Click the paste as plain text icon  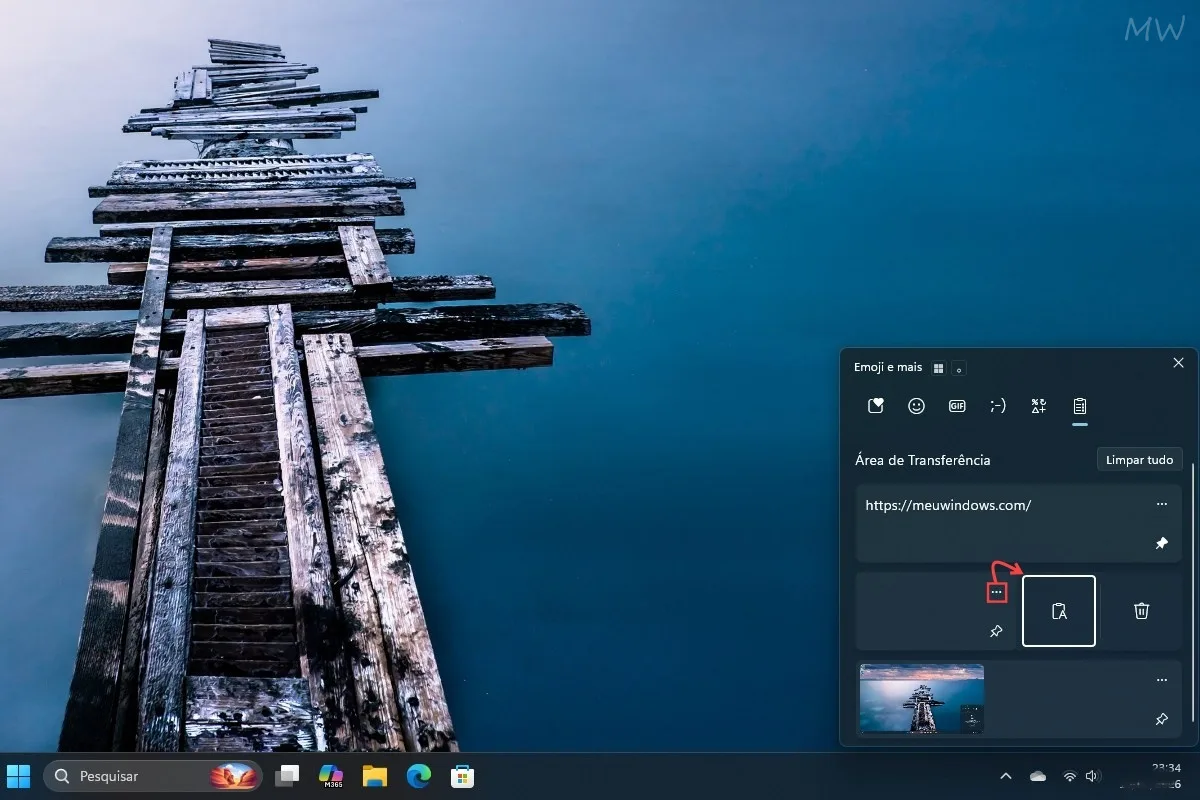pos(1059,611)
